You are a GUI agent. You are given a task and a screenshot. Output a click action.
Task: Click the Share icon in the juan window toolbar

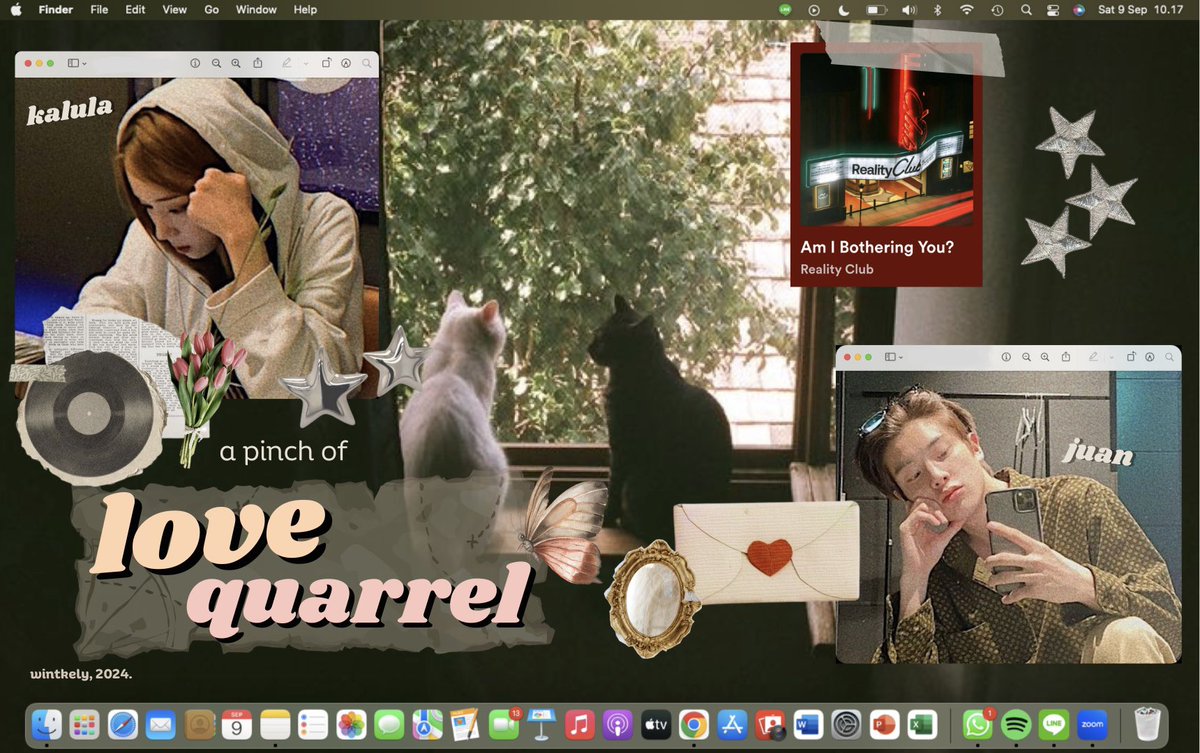1066,357
